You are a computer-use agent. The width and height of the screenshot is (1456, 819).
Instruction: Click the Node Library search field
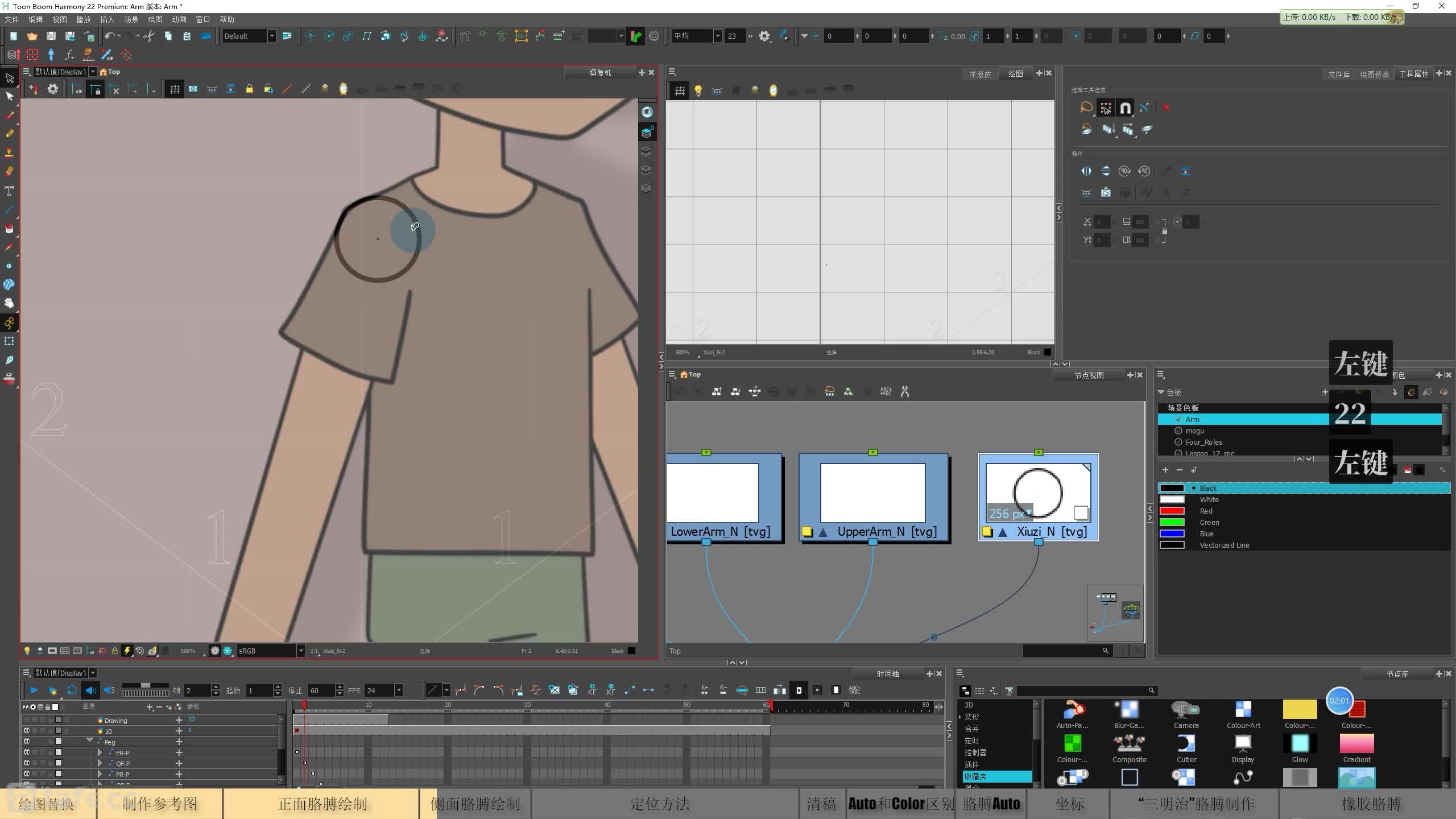(1086, 690)
